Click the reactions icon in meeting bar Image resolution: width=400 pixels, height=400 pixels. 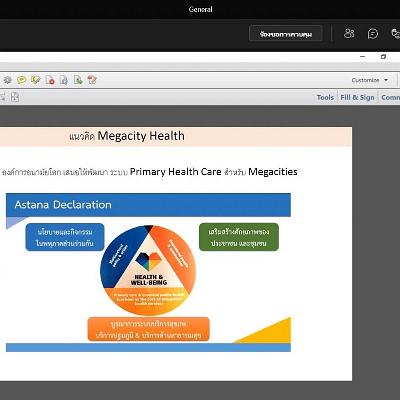tap(396, 34)
